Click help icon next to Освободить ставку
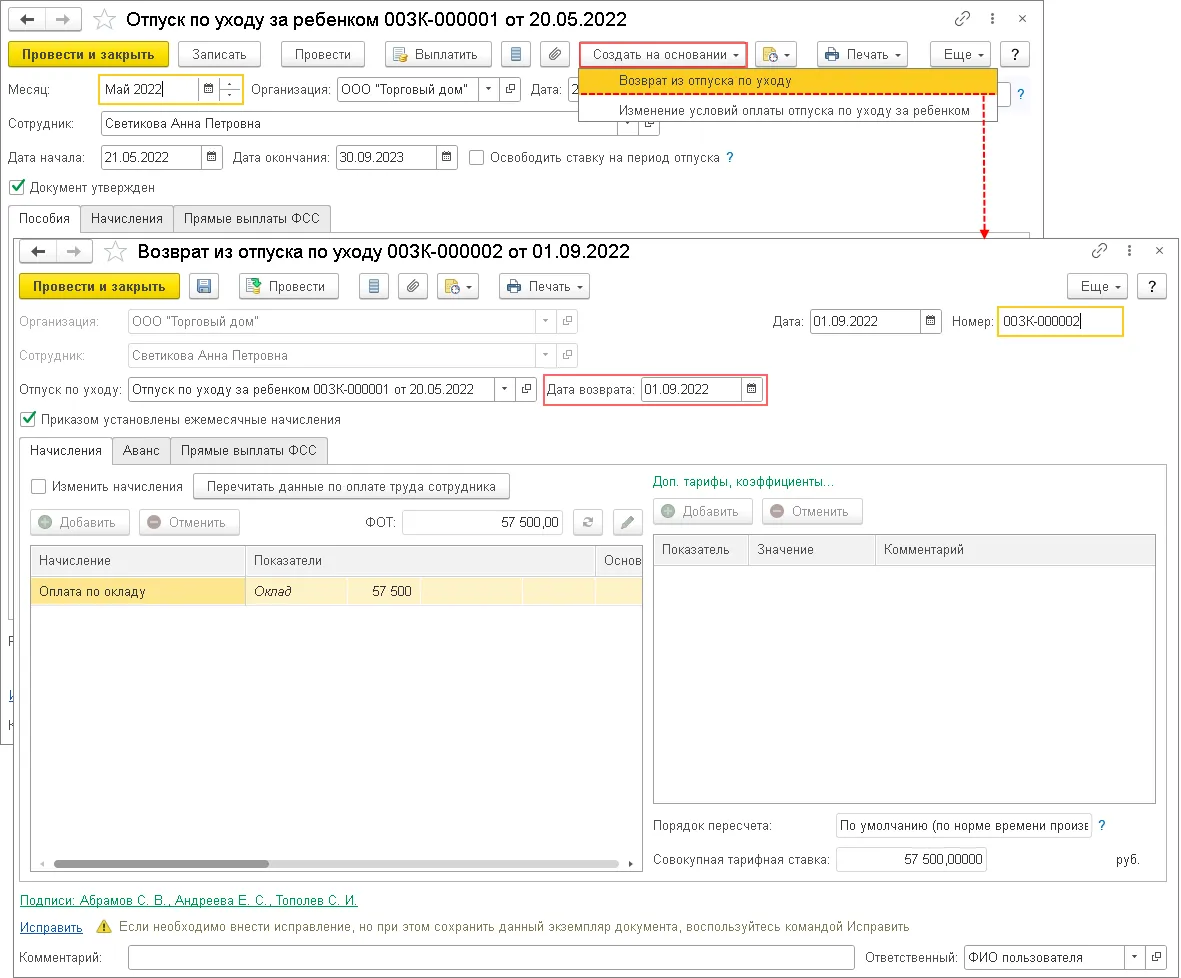This screenshot has width=1181, height=978. coord(729,157)
